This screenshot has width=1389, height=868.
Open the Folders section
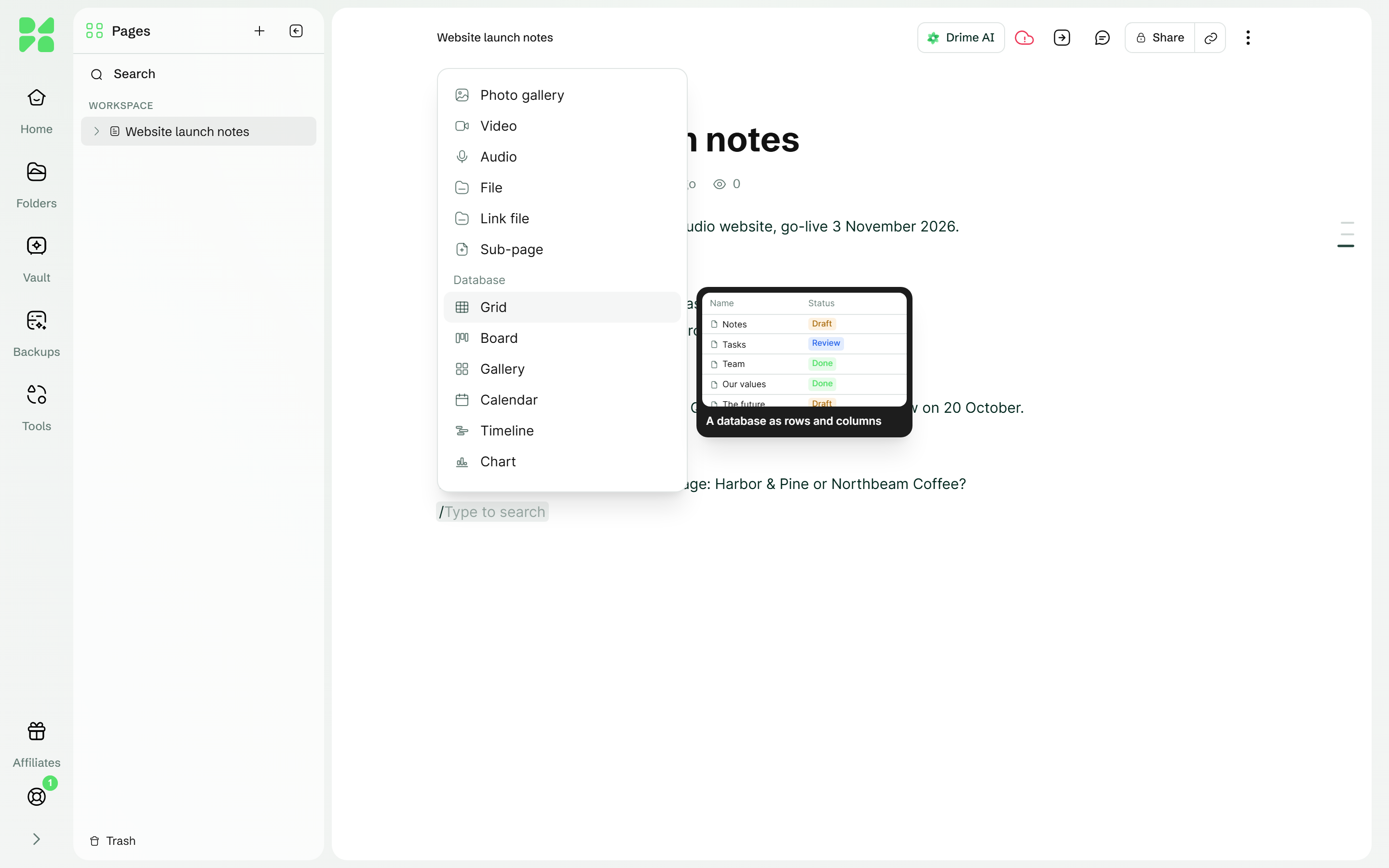36,186
